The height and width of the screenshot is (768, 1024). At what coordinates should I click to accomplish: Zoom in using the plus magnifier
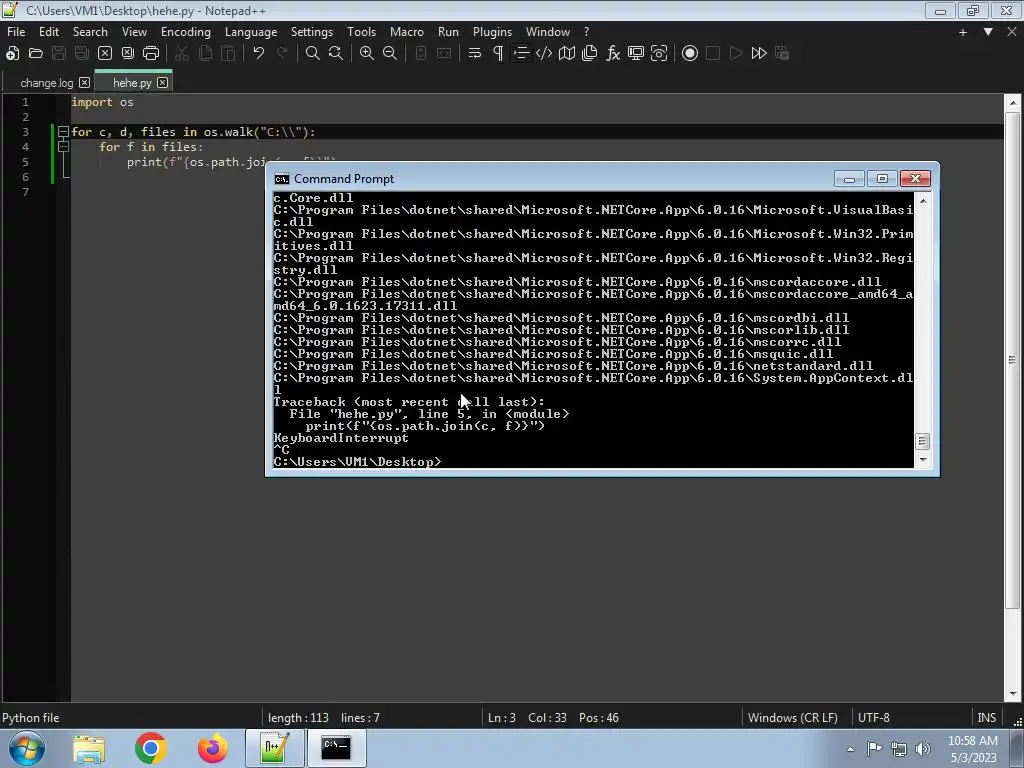367,54
